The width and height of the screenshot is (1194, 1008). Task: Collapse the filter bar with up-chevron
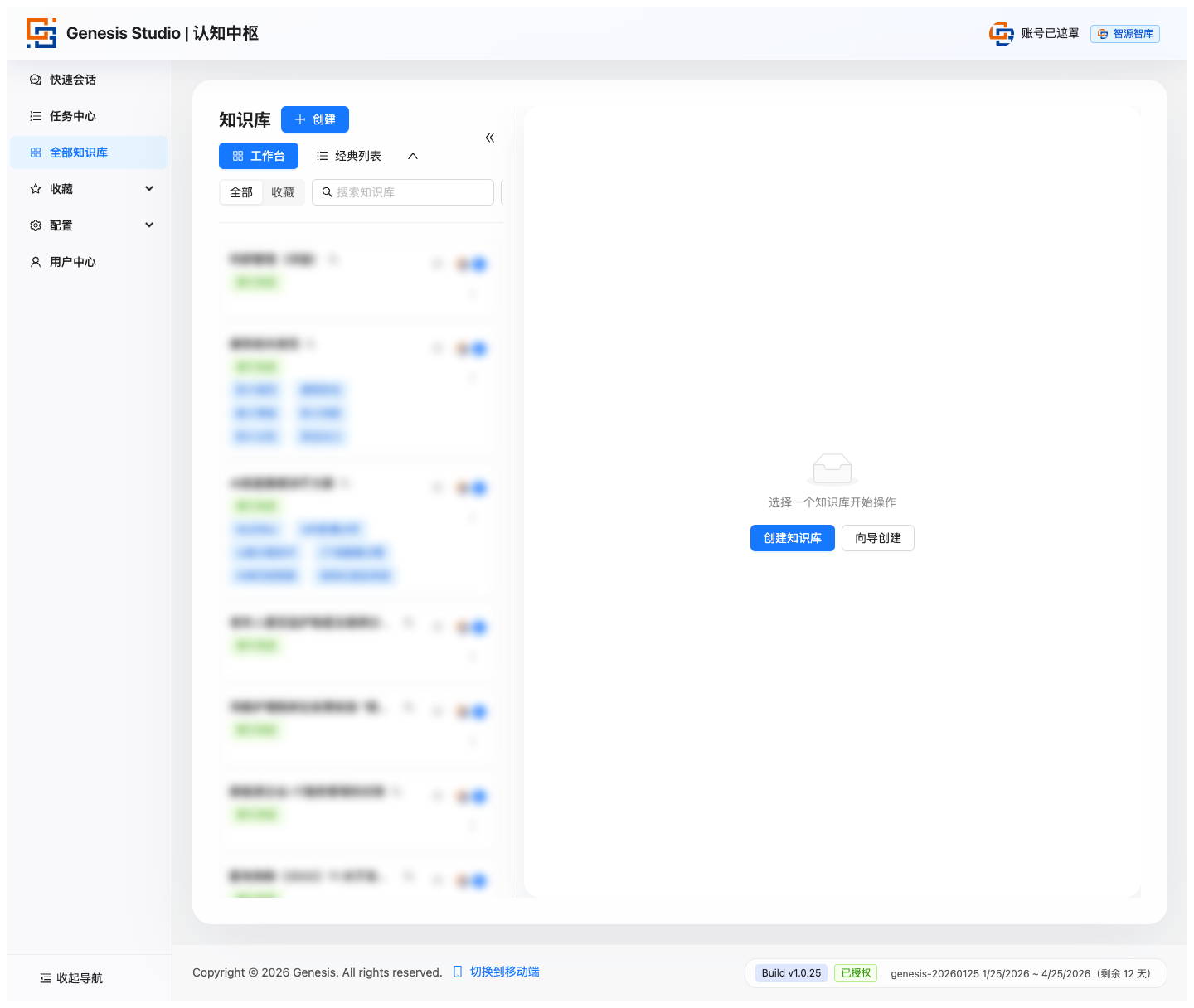click(x=413, y=156)
